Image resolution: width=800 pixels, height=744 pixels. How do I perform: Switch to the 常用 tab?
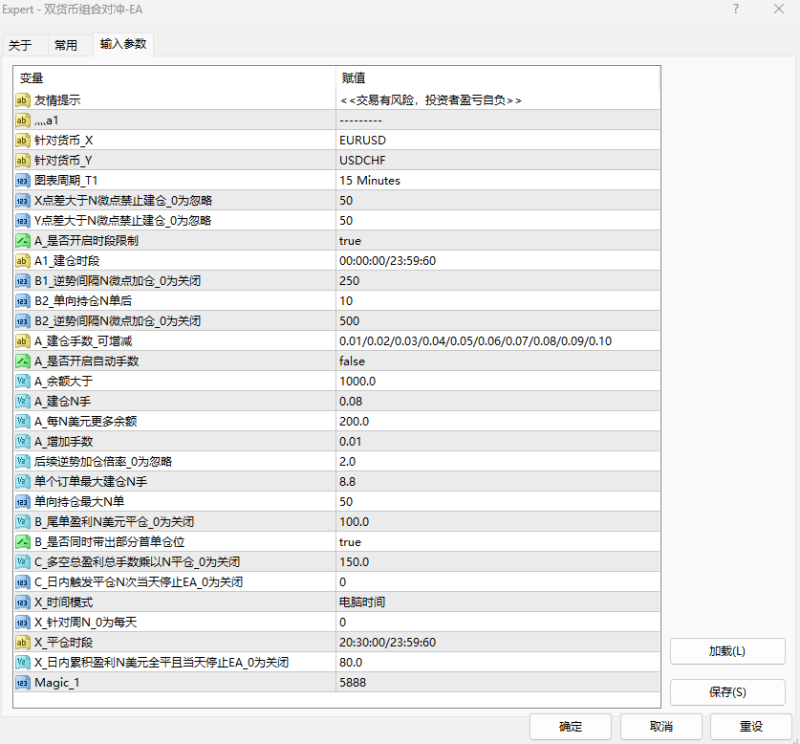coord(66,44)
